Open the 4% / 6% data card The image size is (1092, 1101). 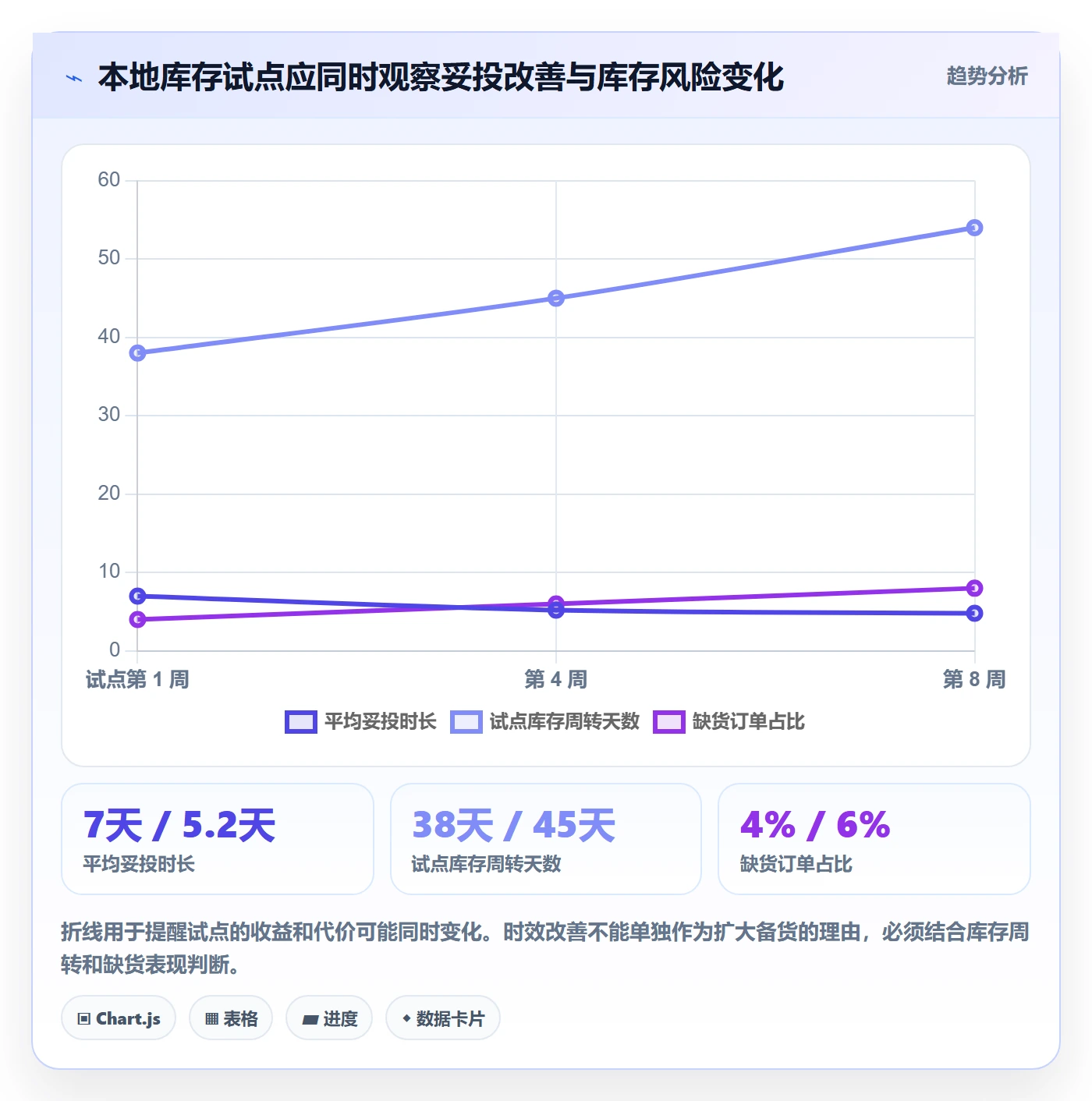point(874,839)
